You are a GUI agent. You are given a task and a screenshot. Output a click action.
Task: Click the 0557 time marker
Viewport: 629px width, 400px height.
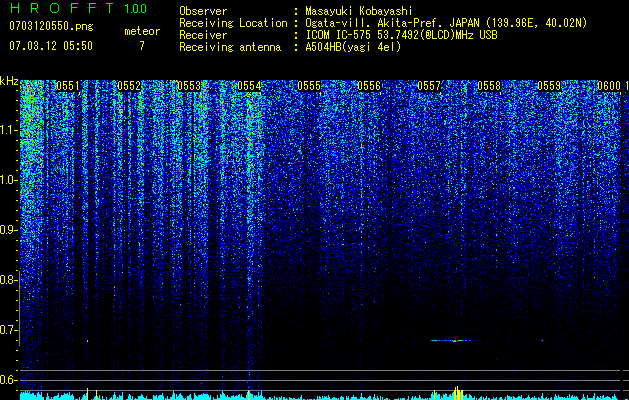coord(429,86)
